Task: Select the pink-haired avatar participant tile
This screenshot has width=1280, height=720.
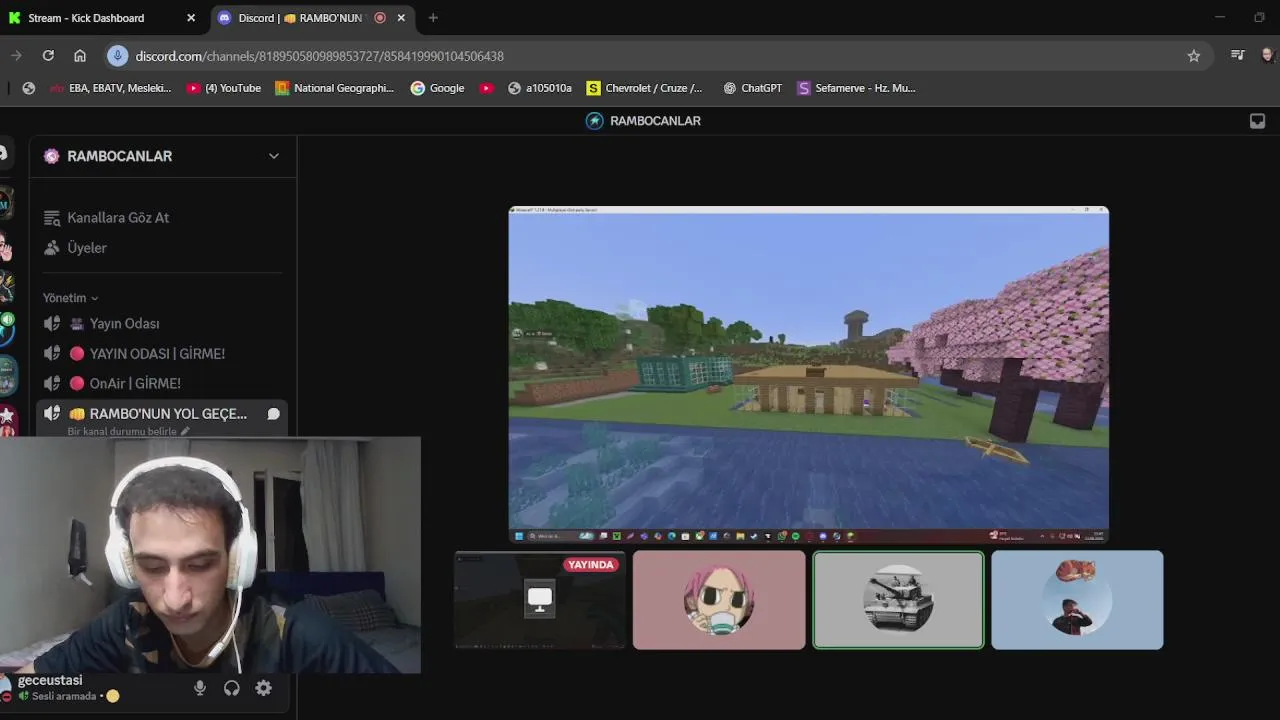Action: (x=719, y=600)
